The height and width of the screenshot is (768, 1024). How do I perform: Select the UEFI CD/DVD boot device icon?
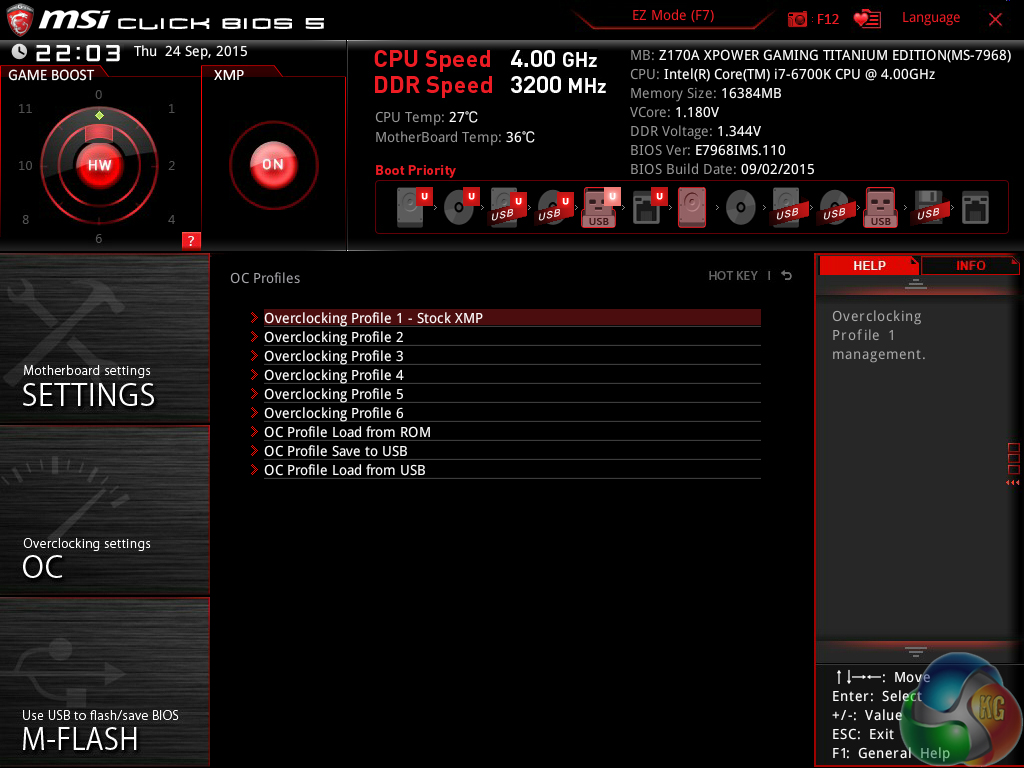point(461,207)
